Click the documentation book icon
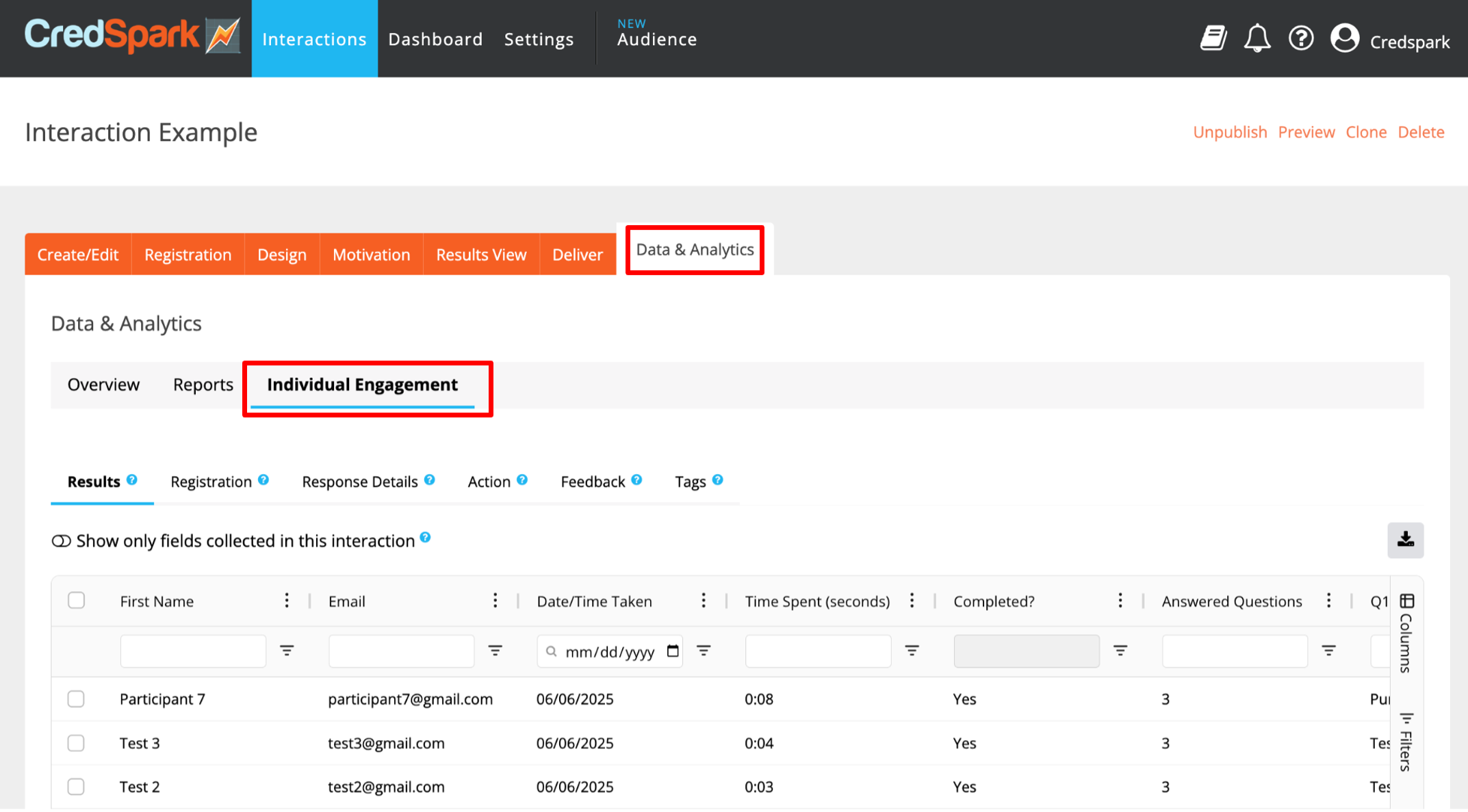 click(1213, 38)
